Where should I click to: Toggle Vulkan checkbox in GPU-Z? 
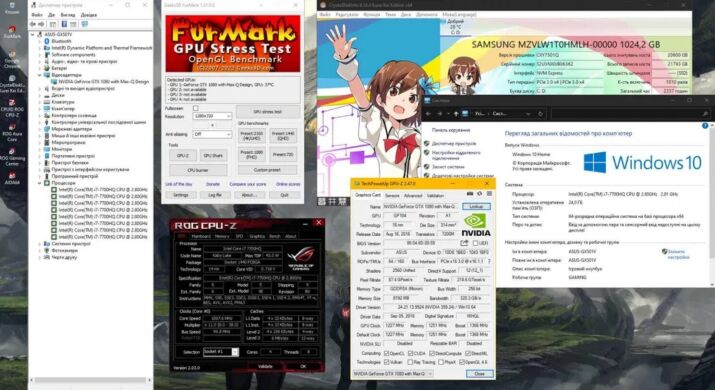387,362
